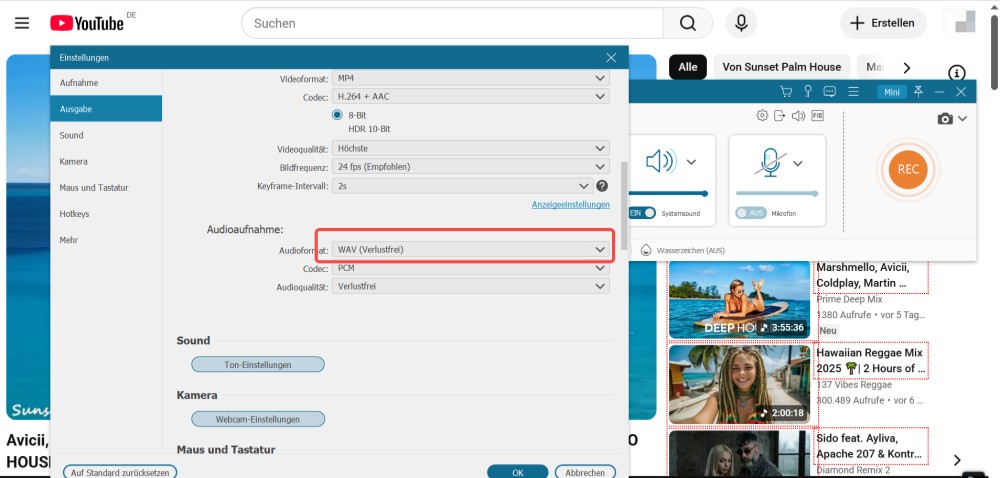This screenshot has height=478, width=1000.
Task: Select the Ausgabe settings tab
Action: click(106, 109)
